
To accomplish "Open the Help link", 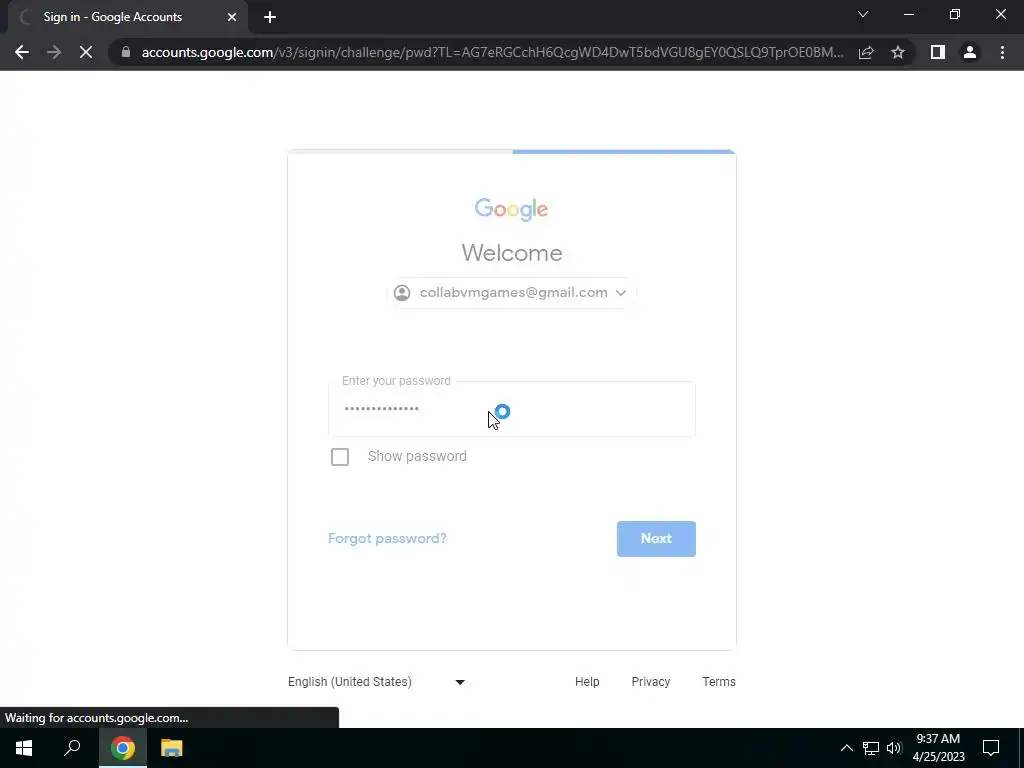I will (x=587, y=682).
